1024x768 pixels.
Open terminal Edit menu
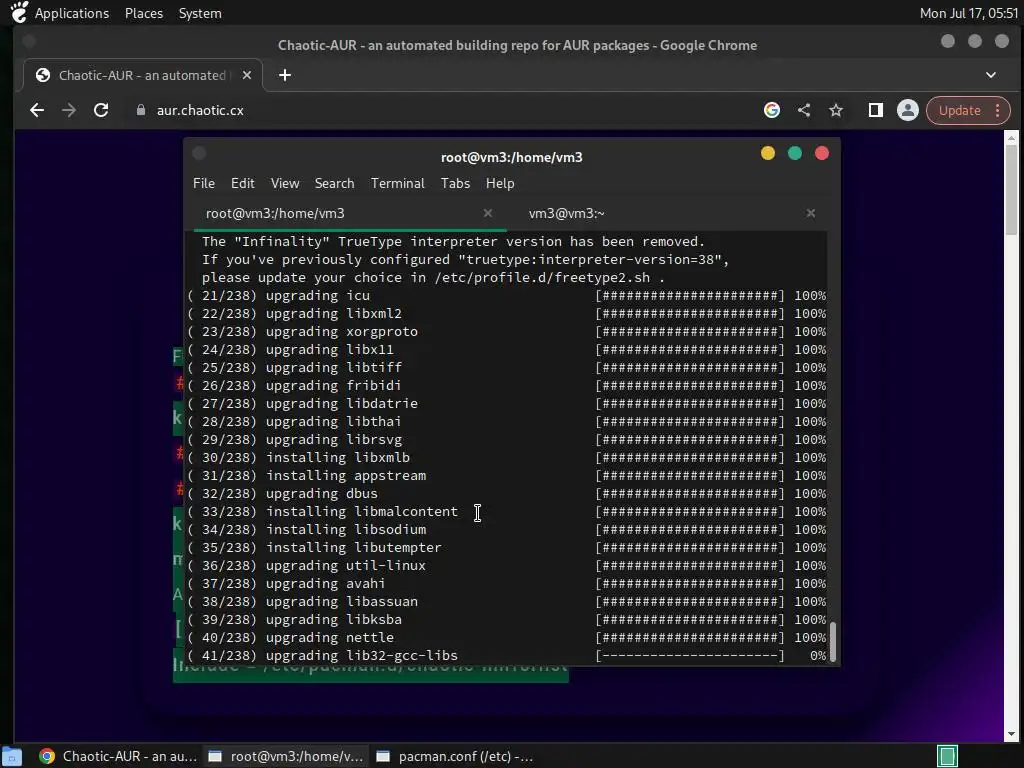pyautogui.click(x=242, y=184)
